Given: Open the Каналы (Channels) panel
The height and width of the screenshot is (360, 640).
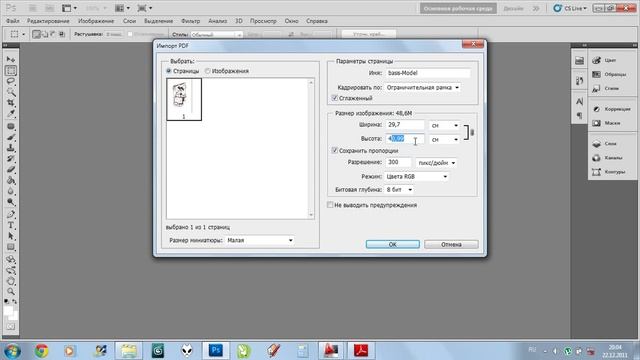Looking at the screenshot, I should coord(611,158).
